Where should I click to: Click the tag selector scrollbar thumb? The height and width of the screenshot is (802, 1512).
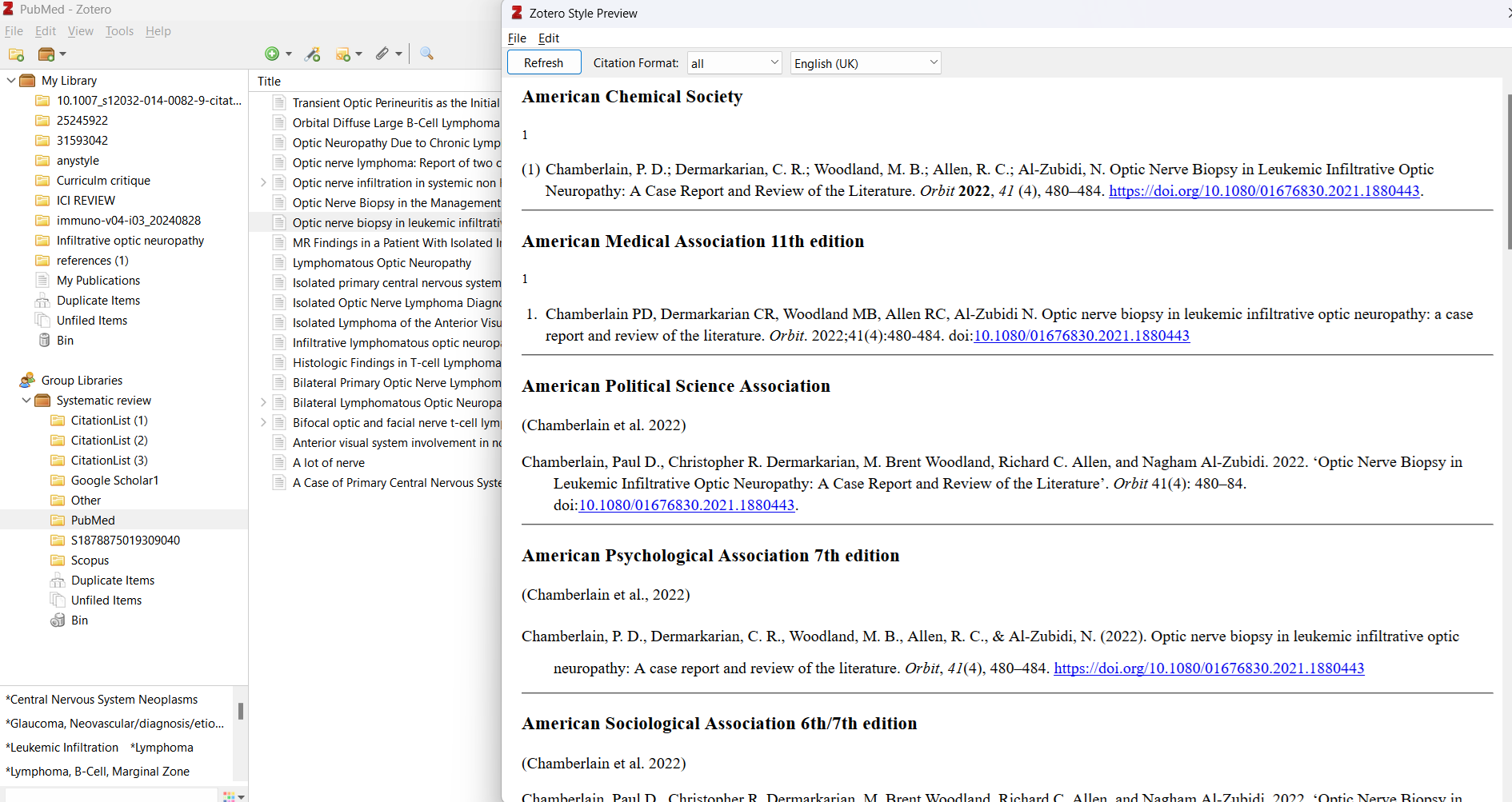[x=241, y=711]
